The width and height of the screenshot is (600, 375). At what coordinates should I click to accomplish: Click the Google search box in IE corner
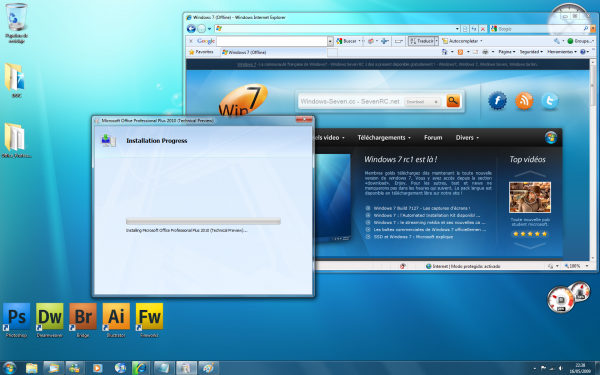(x=540, y=29)
